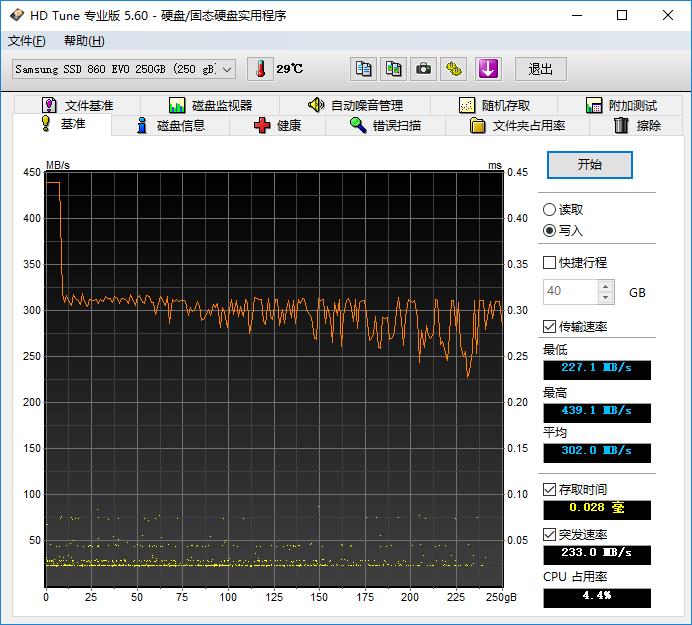Open options with the yellow tools icon

tap(453, 69)
